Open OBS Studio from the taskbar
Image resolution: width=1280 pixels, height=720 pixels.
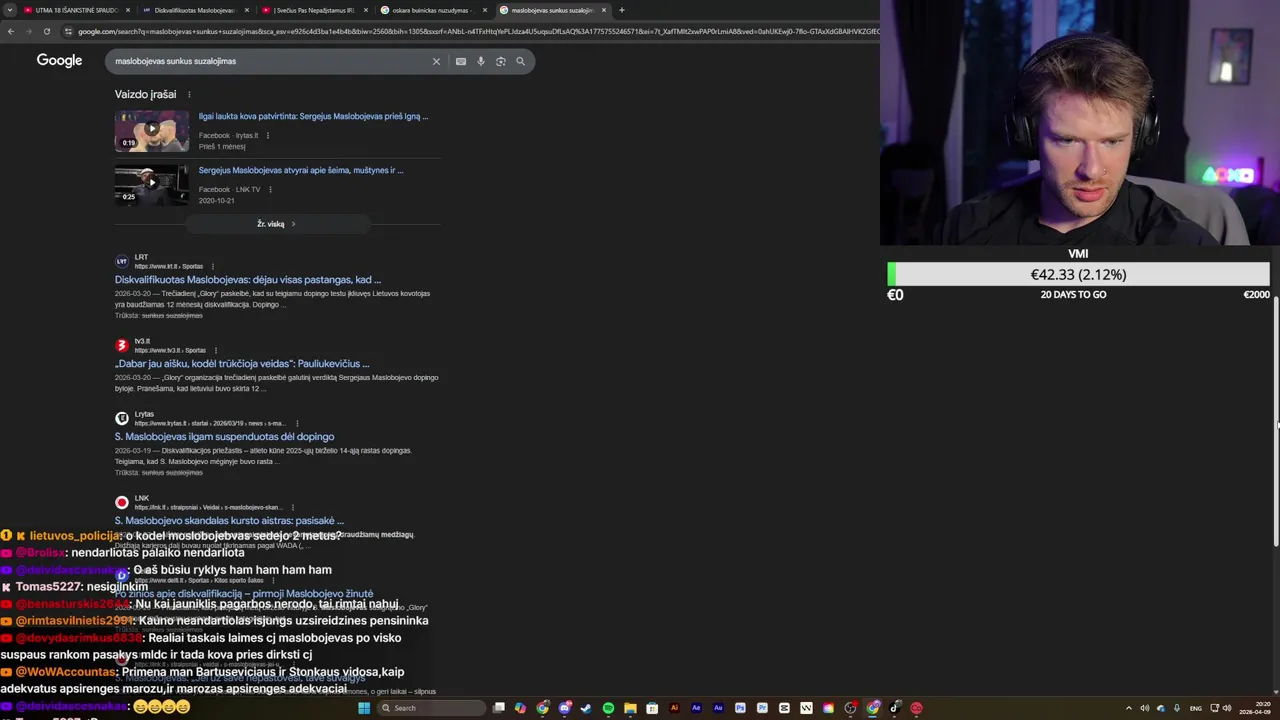[850, 708]
